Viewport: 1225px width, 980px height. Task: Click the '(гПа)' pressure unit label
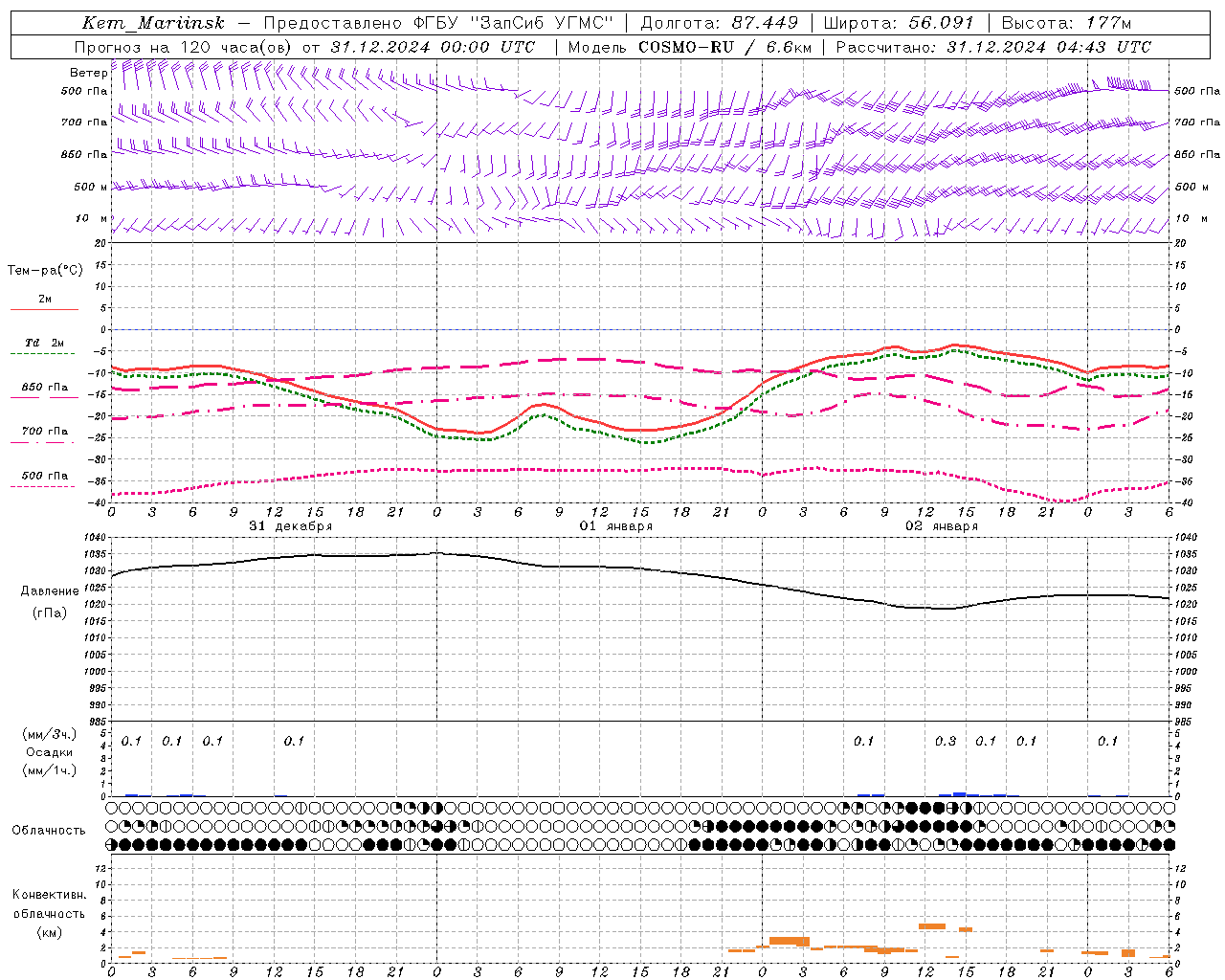coord(50,613)
